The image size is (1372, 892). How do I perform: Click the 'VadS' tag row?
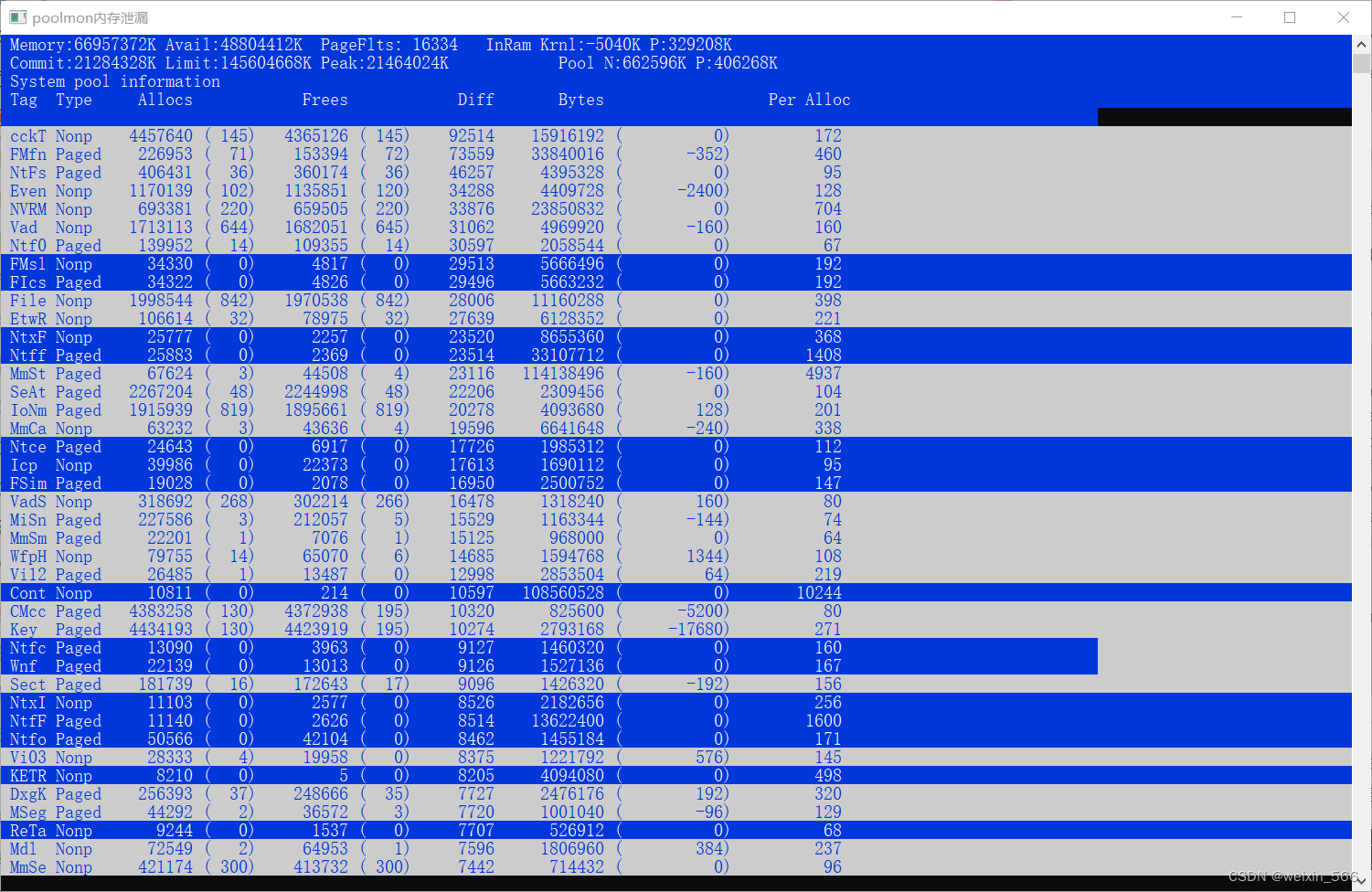click(x=676, y=501)
